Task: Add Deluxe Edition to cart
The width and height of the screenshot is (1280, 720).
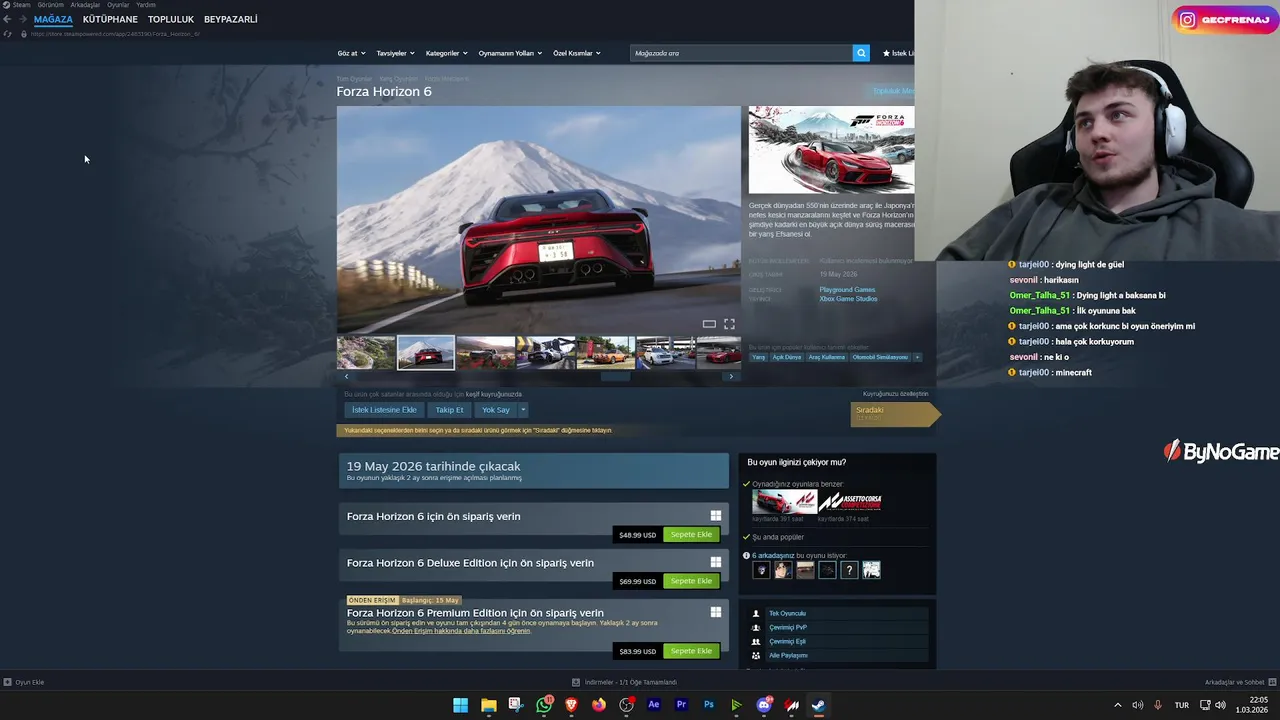Action: [x=691, y=581]
